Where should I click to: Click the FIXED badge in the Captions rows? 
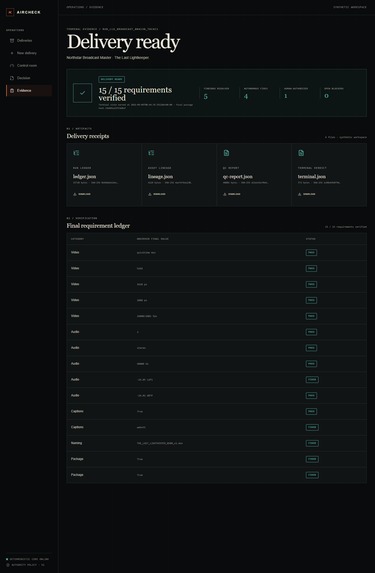tap(312, 427)
